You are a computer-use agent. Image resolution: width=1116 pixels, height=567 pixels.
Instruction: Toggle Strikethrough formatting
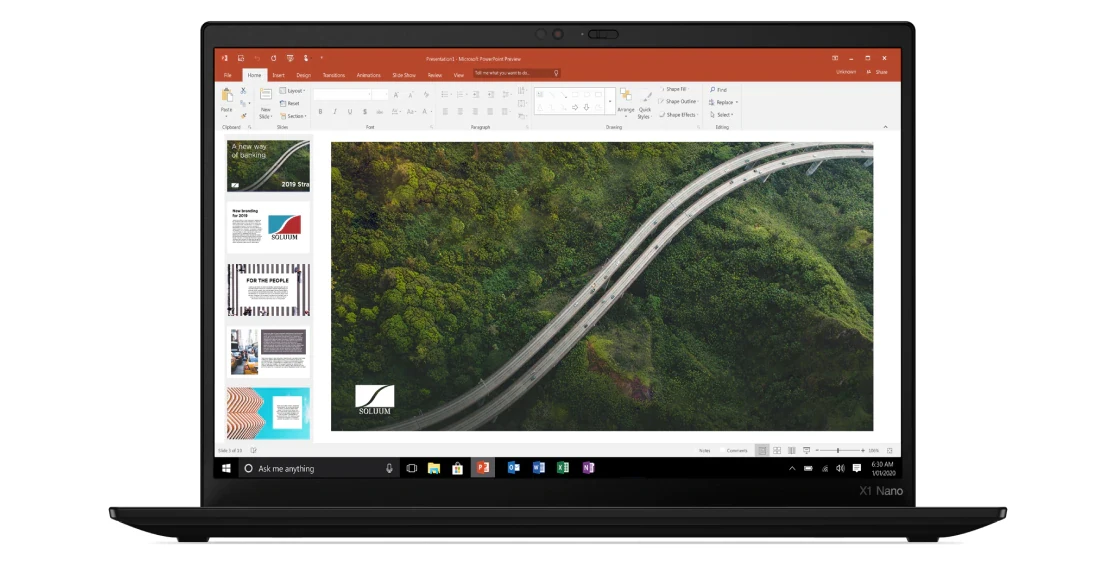coord(380,112)
